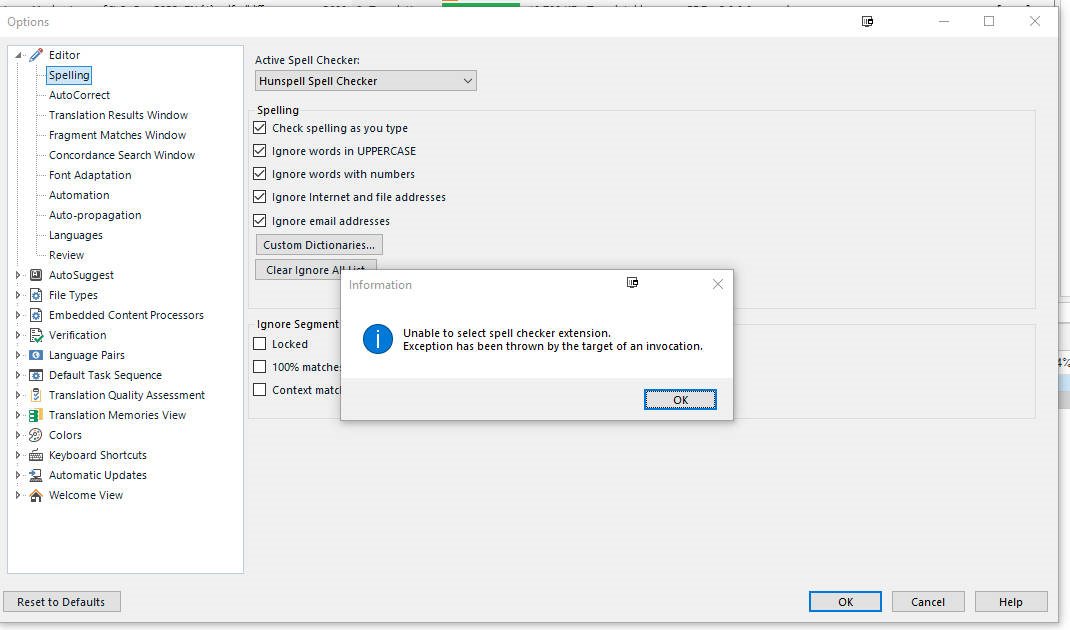Select Font Adaptation item

coord(90,175)
